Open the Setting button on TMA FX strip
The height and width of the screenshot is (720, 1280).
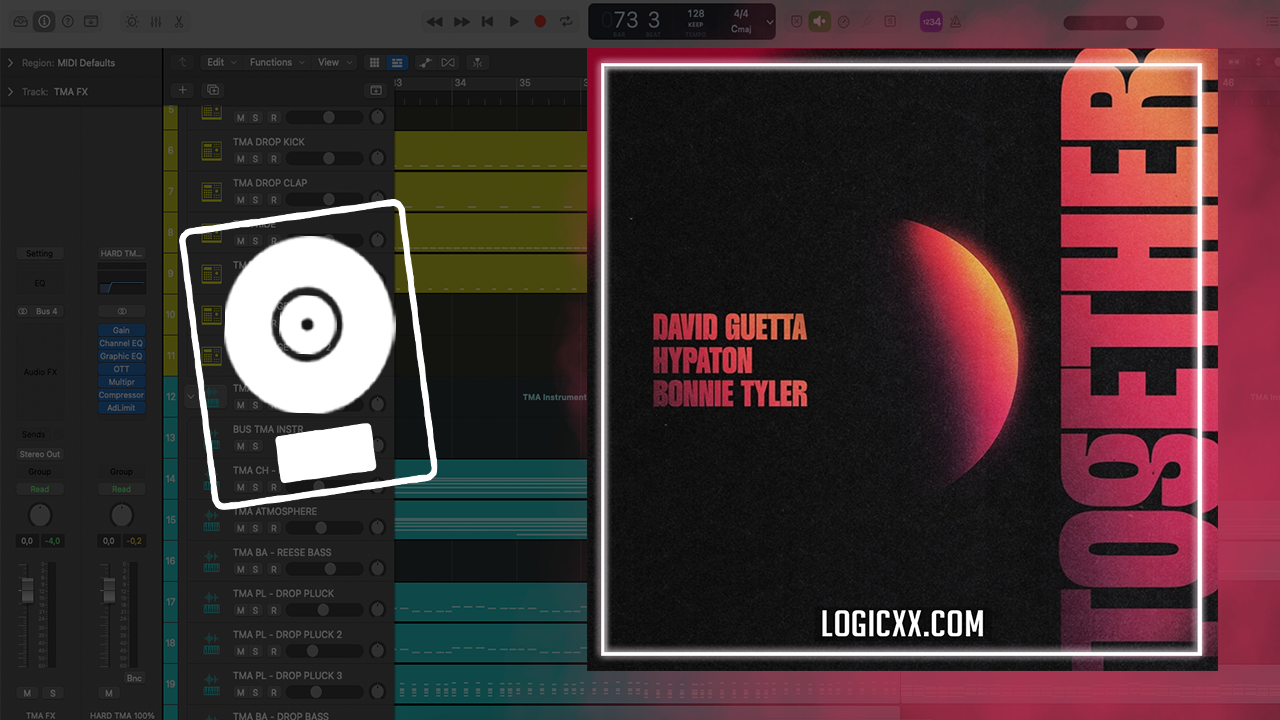pyautogui.click(x=39, y=254)
